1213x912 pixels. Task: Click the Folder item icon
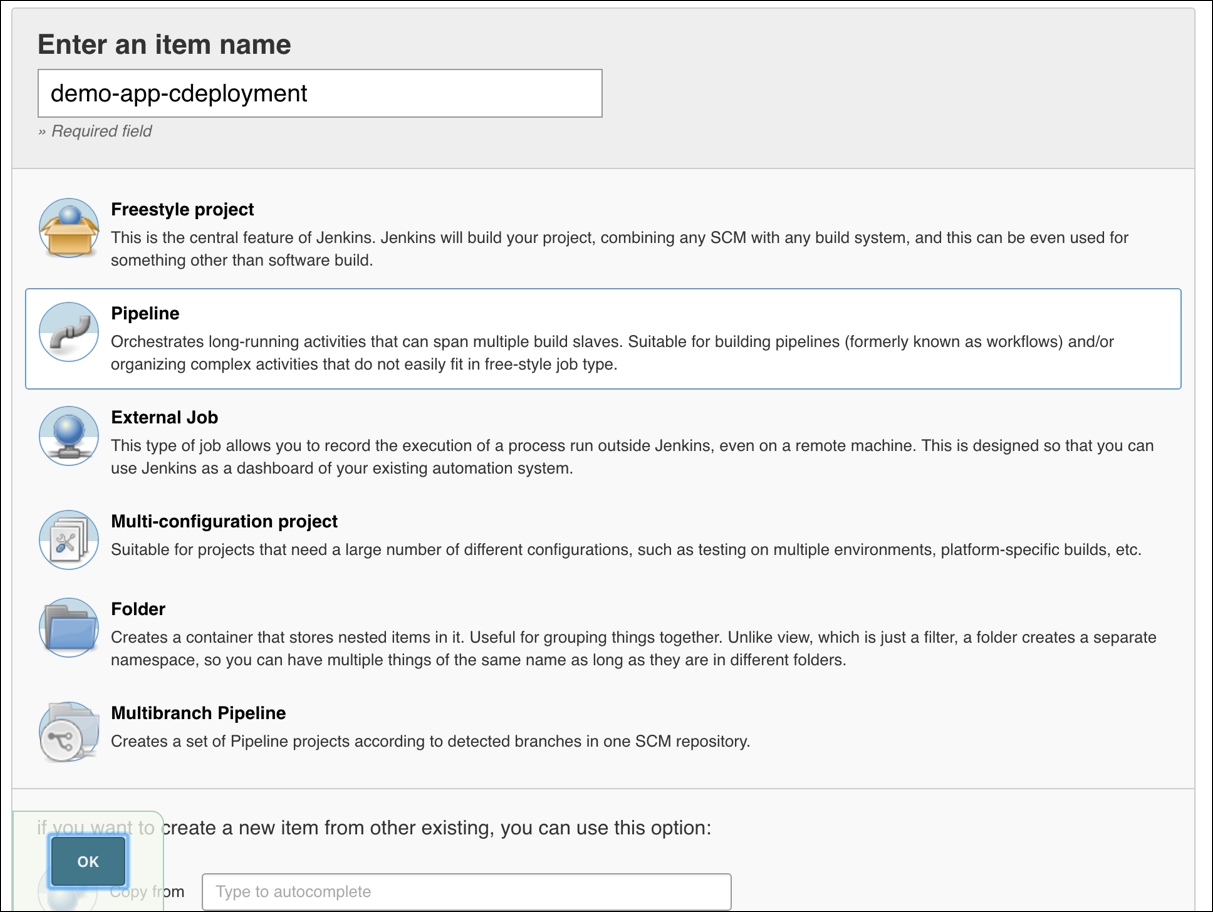pos(69,628)
